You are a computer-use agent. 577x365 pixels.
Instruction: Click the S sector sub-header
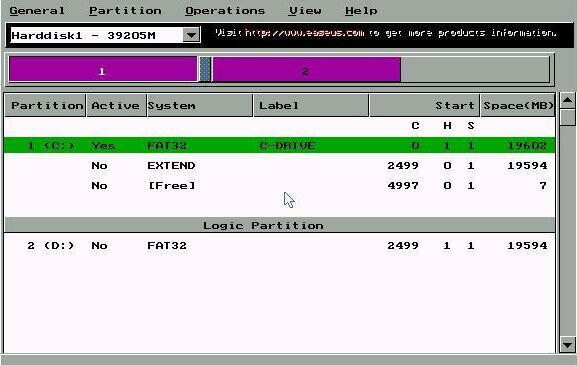[x=471, y=126]
